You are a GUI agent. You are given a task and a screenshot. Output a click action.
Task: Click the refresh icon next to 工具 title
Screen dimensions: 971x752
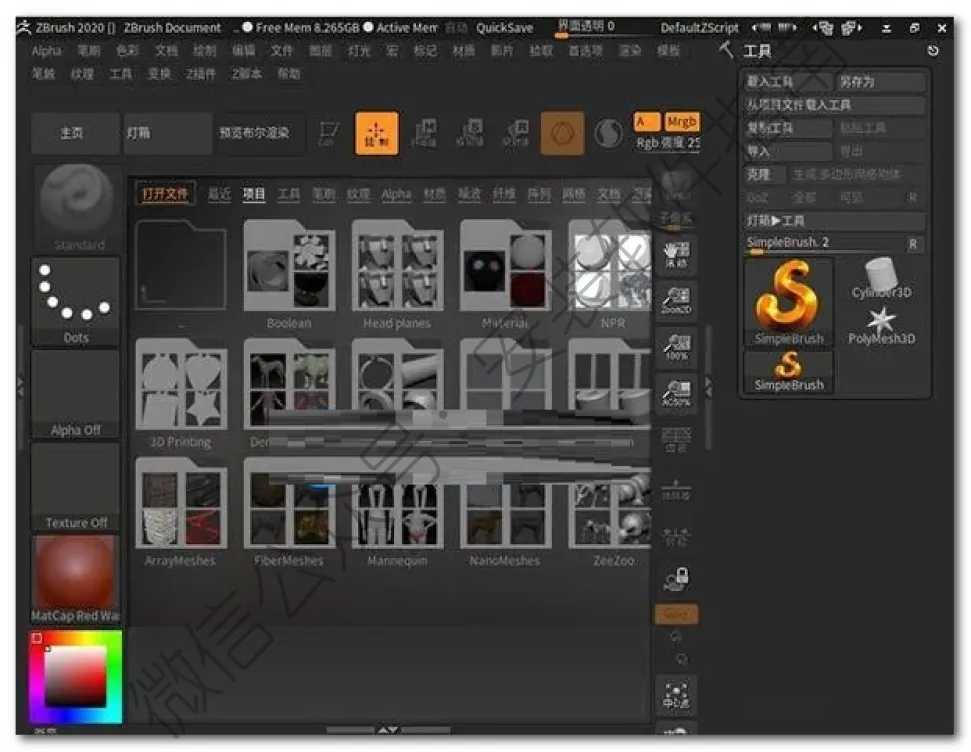(933, 51)
